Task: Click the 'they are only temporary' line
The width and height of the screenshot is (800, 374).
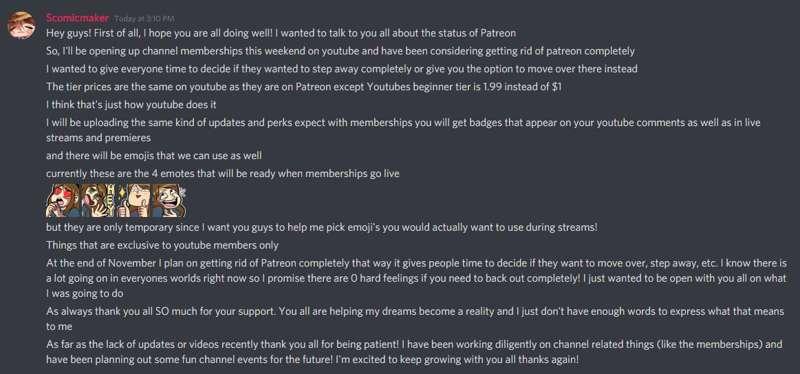Action: pos(321,228)
